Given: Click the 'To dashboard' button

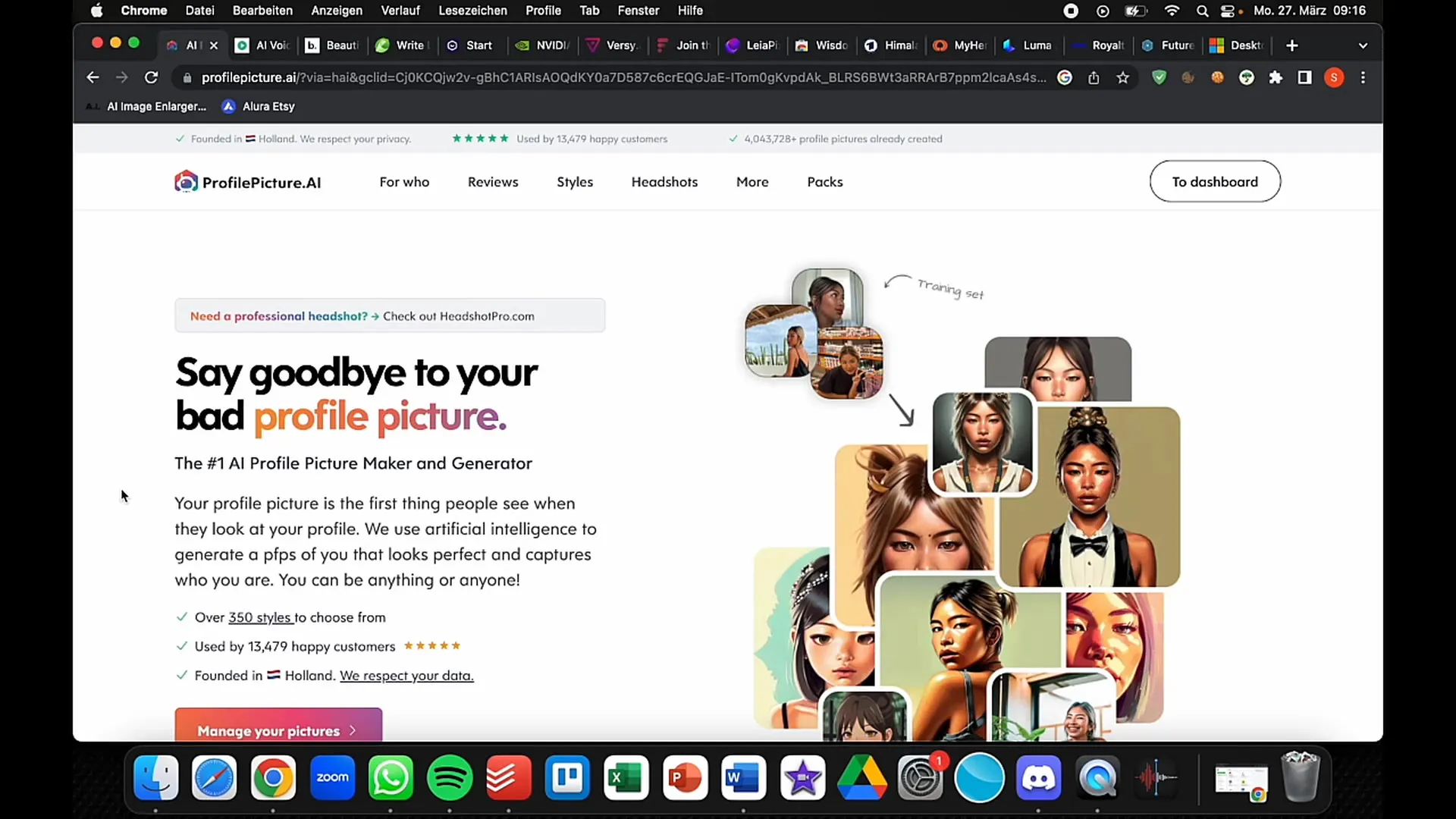Looking at the screenshot, I should [1215, 182].
